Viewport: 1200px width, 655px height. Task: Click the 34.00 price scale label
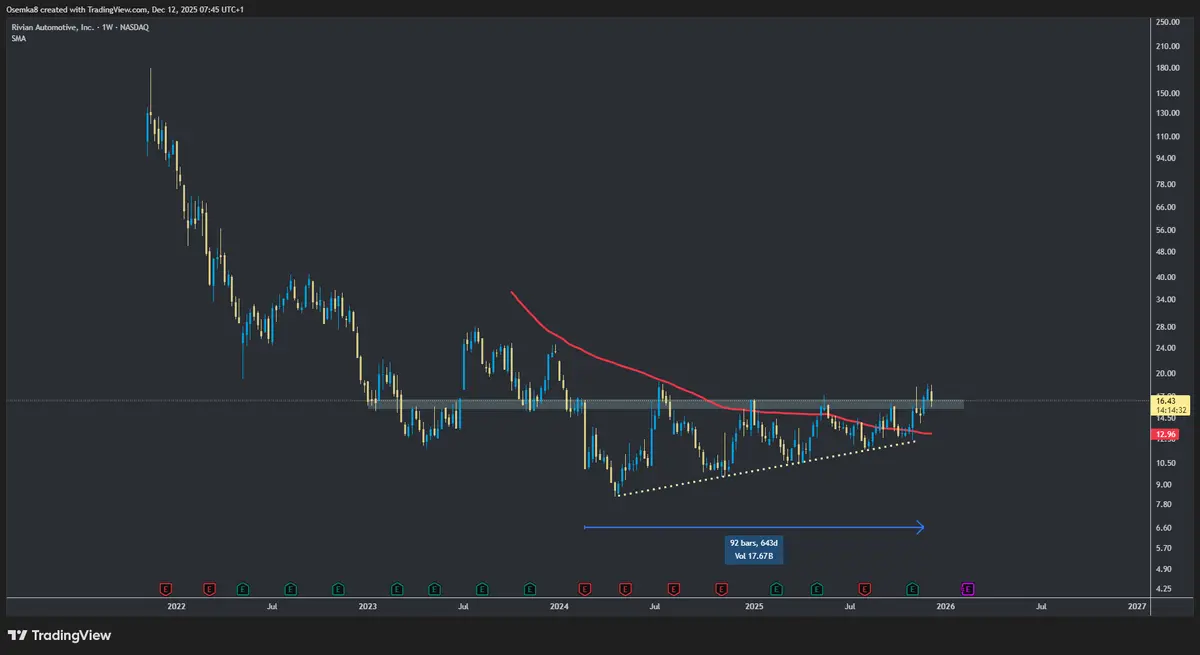click(x=1166, y=300)
